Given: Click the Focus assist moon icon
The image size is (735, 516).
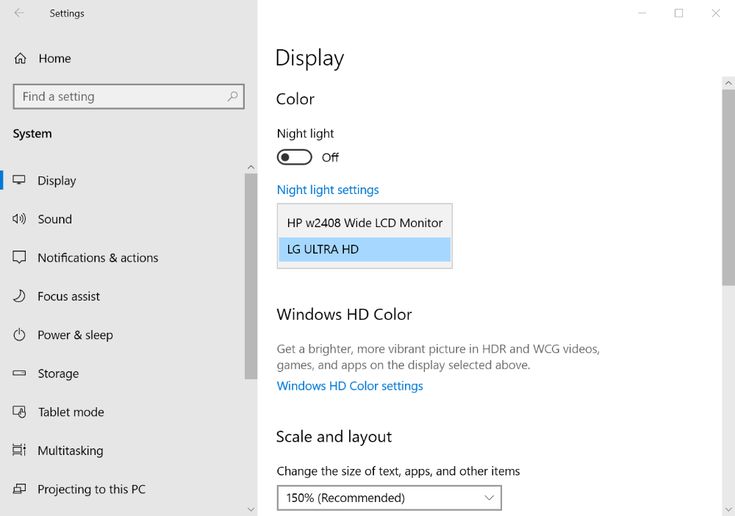Looking at the screenshot, I should pyautogui.click(x=19, y=296).
